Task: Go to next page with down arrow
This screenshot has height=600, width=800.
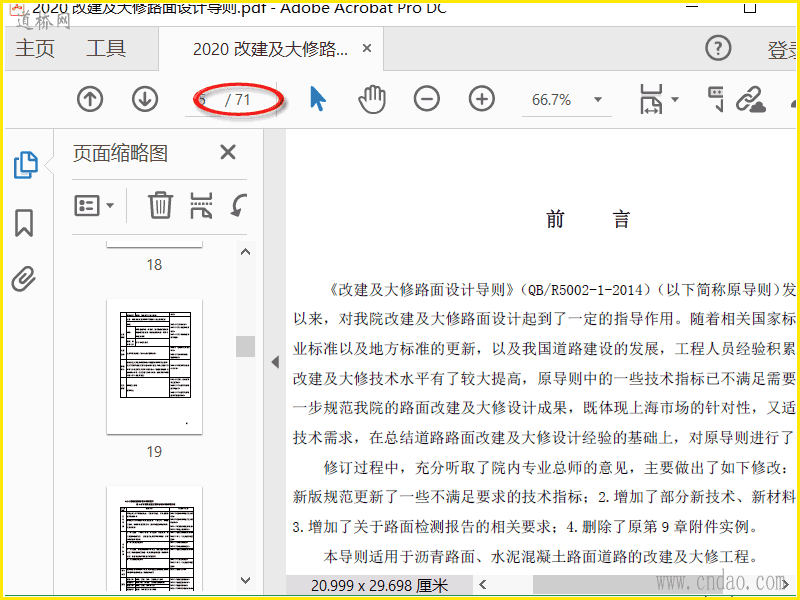Action: (x=145, y=99)
